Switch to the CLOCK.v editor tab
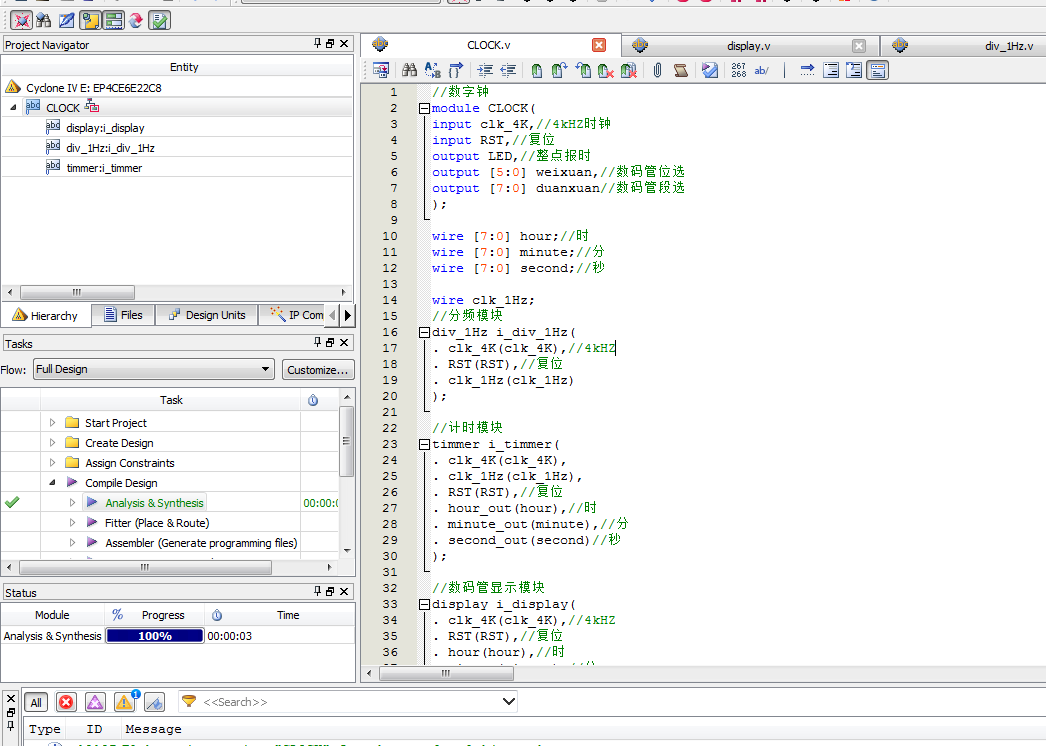This screenshot has height=746, width=1046. point(488,45)
